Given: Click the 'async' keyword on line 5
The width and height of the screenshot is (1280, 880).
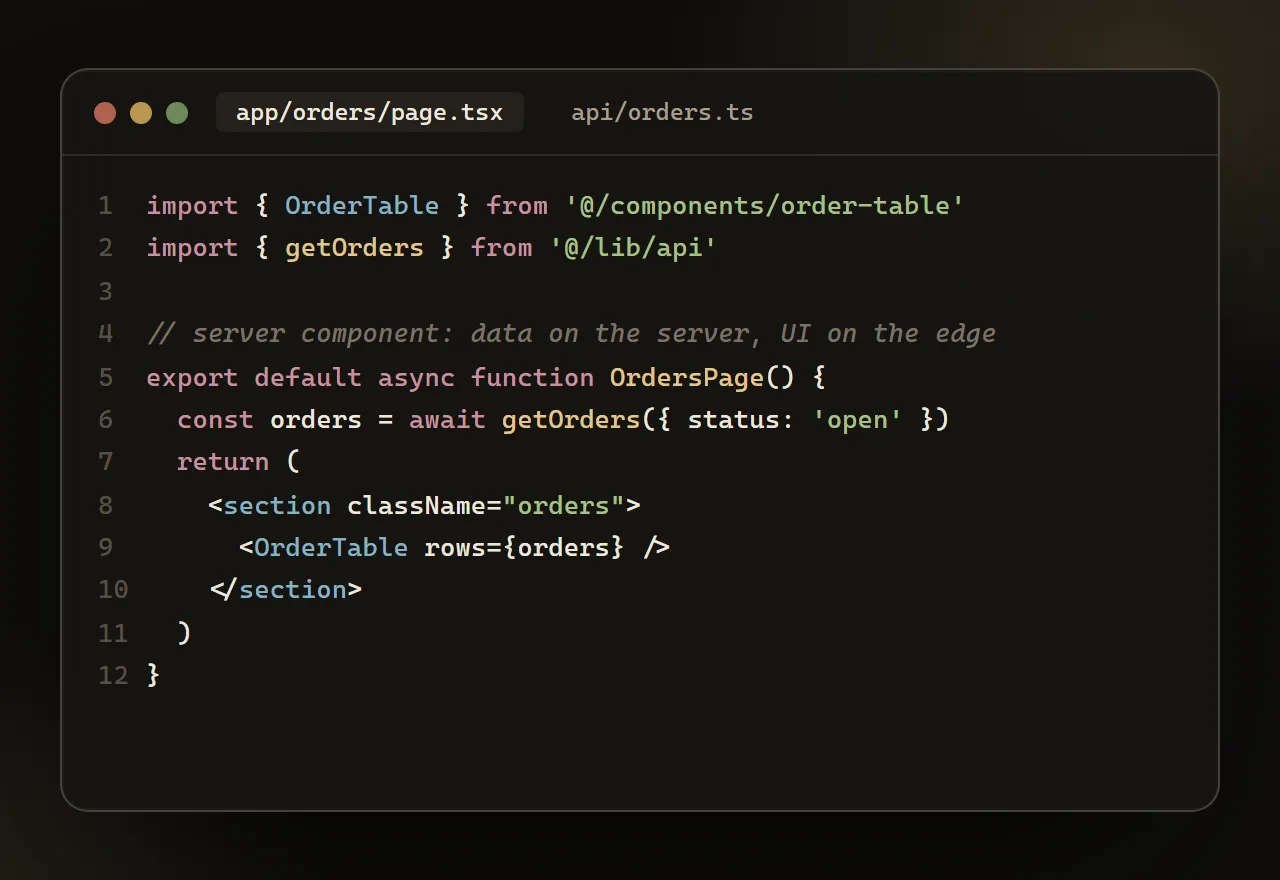Looking at the screenshot, I should click(416, 377).
